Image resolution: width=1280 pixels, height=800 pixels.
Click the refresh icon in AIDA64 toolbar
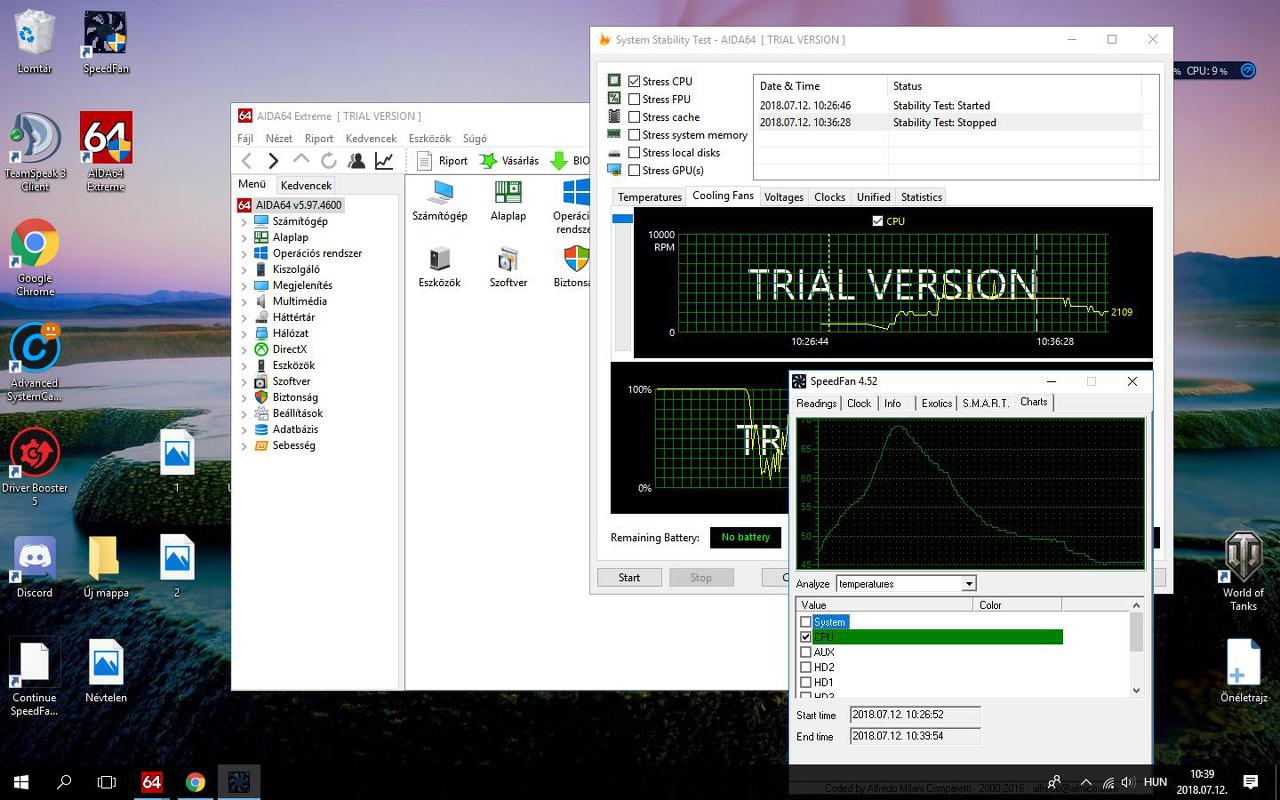(x=328, y=161)
